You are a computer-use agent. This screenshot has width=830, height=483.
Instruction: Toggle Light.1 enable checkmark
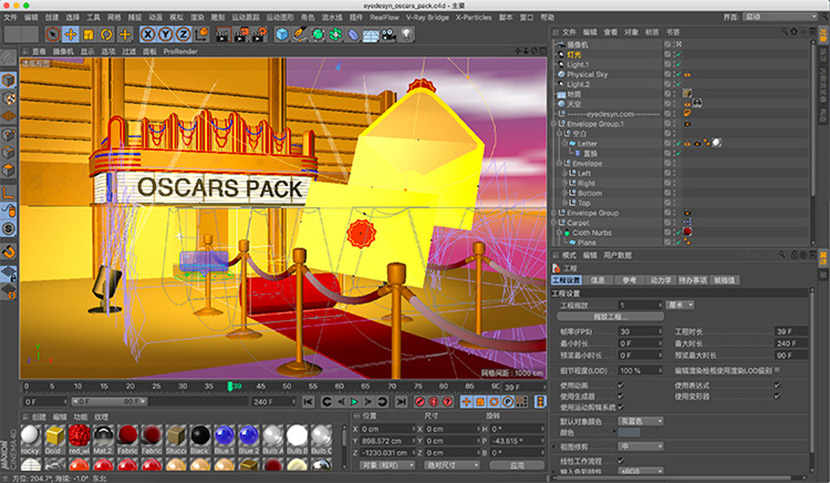pyautogui.click(x=679, y=65)
